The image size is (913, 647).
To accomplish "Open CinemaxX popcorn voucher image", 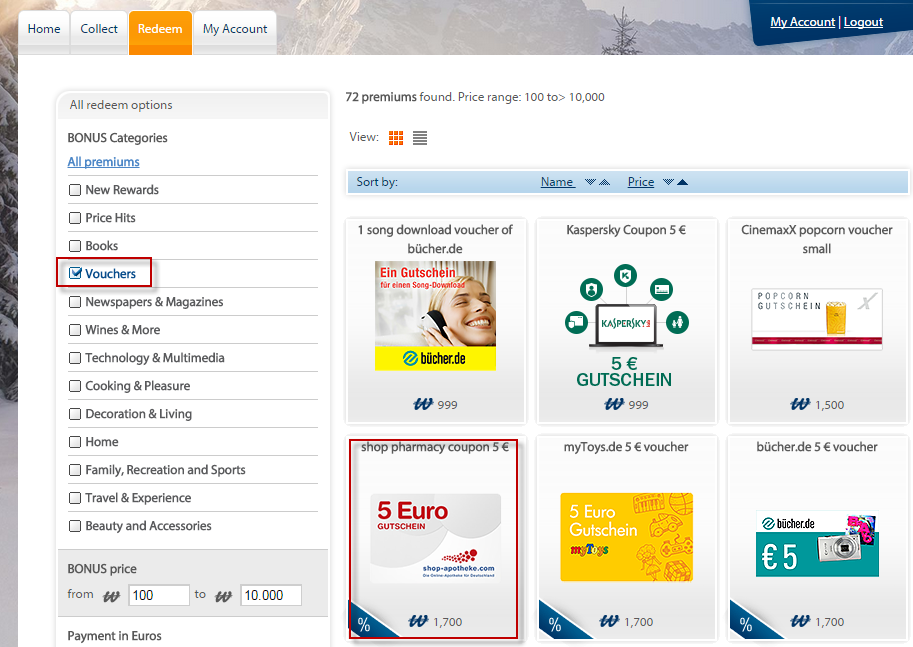I will [817, 319].
